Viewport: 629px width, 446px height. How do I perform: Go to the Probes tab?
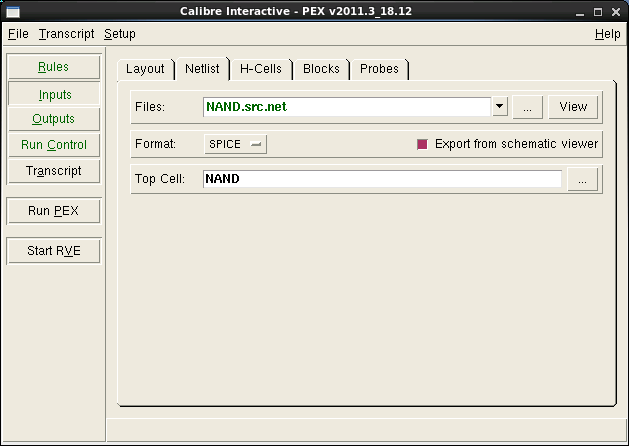[379, 69]
